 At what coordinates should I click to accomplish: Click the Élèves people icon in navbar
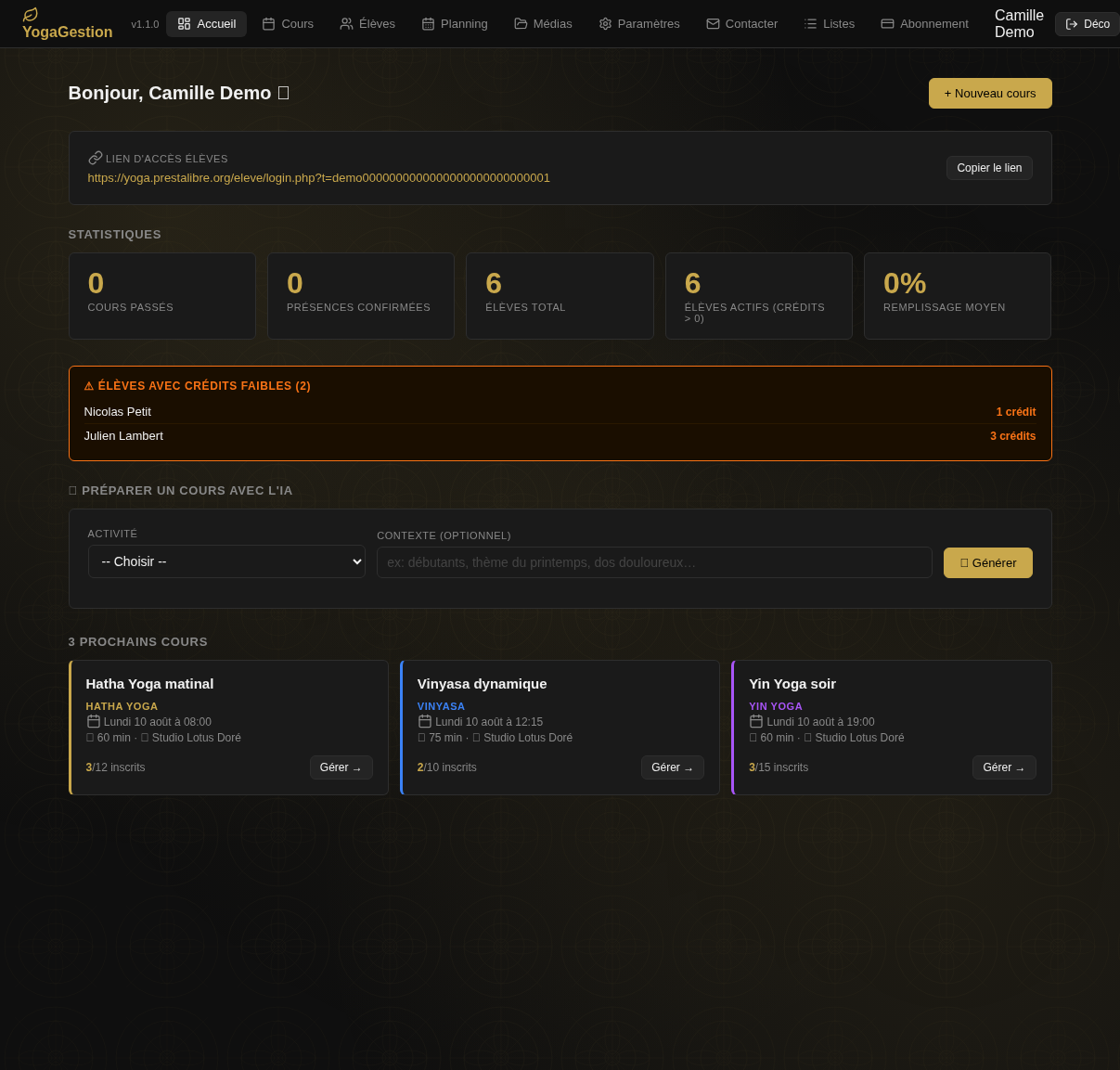(346, 24)
